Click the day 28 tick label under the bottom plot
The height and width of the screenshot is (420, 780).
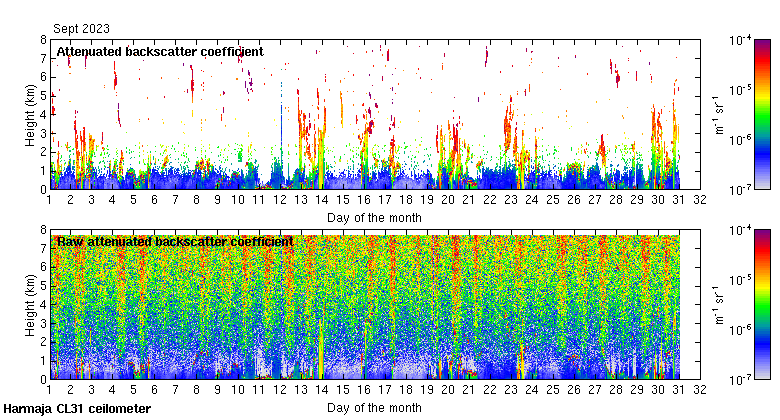coord(616,390)
